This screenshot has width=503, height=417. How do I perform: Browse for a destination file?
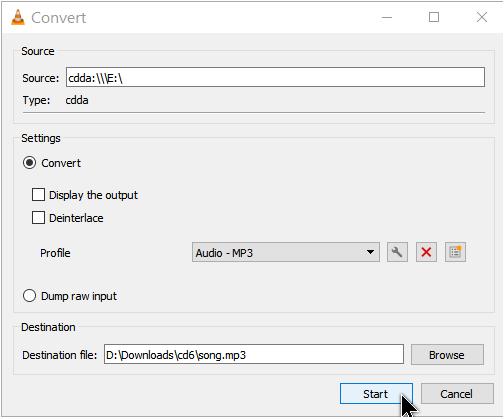(x=447, y=355)
